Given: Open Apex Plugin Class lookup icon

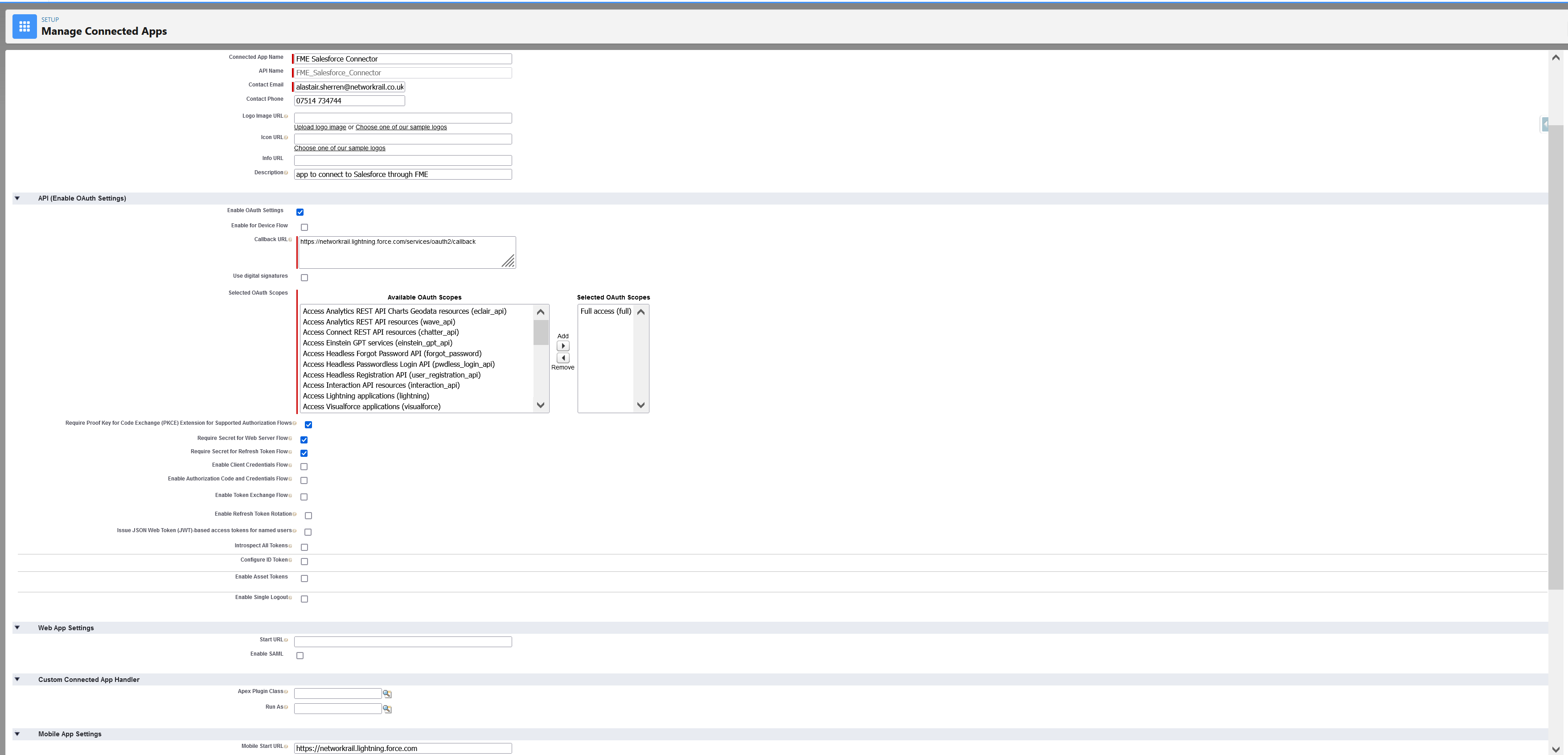Looking at the screenshot, I should pyautogui.click(x=387, y=693).
